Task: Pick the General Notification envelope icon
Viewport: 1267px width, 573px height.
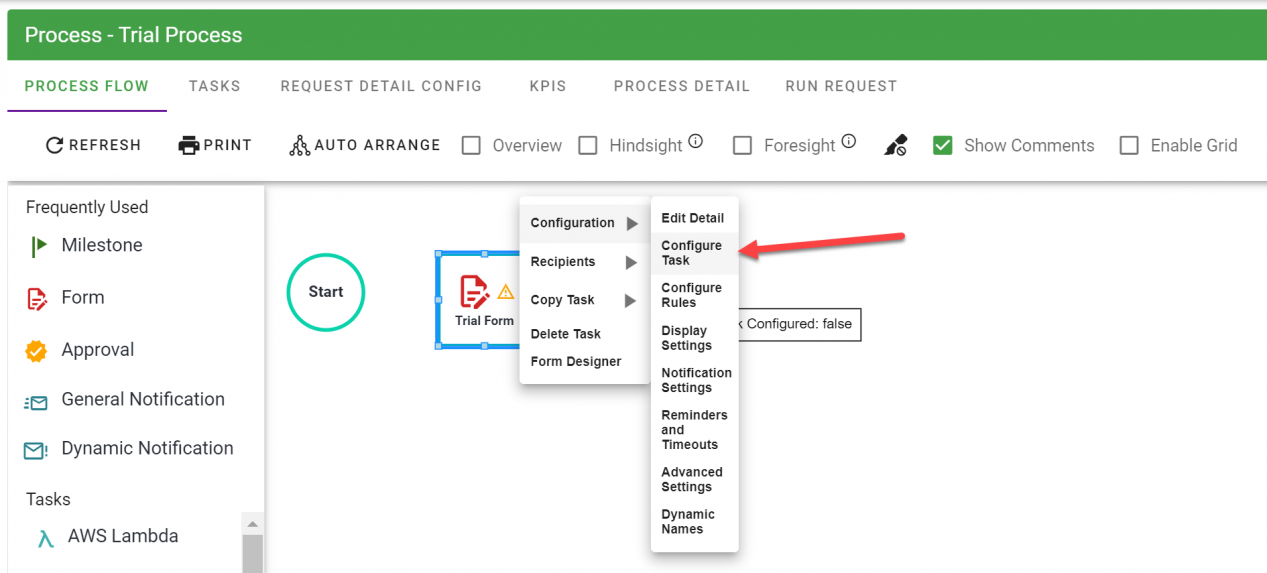Action: pyautogui.click(x=36, y=402)
